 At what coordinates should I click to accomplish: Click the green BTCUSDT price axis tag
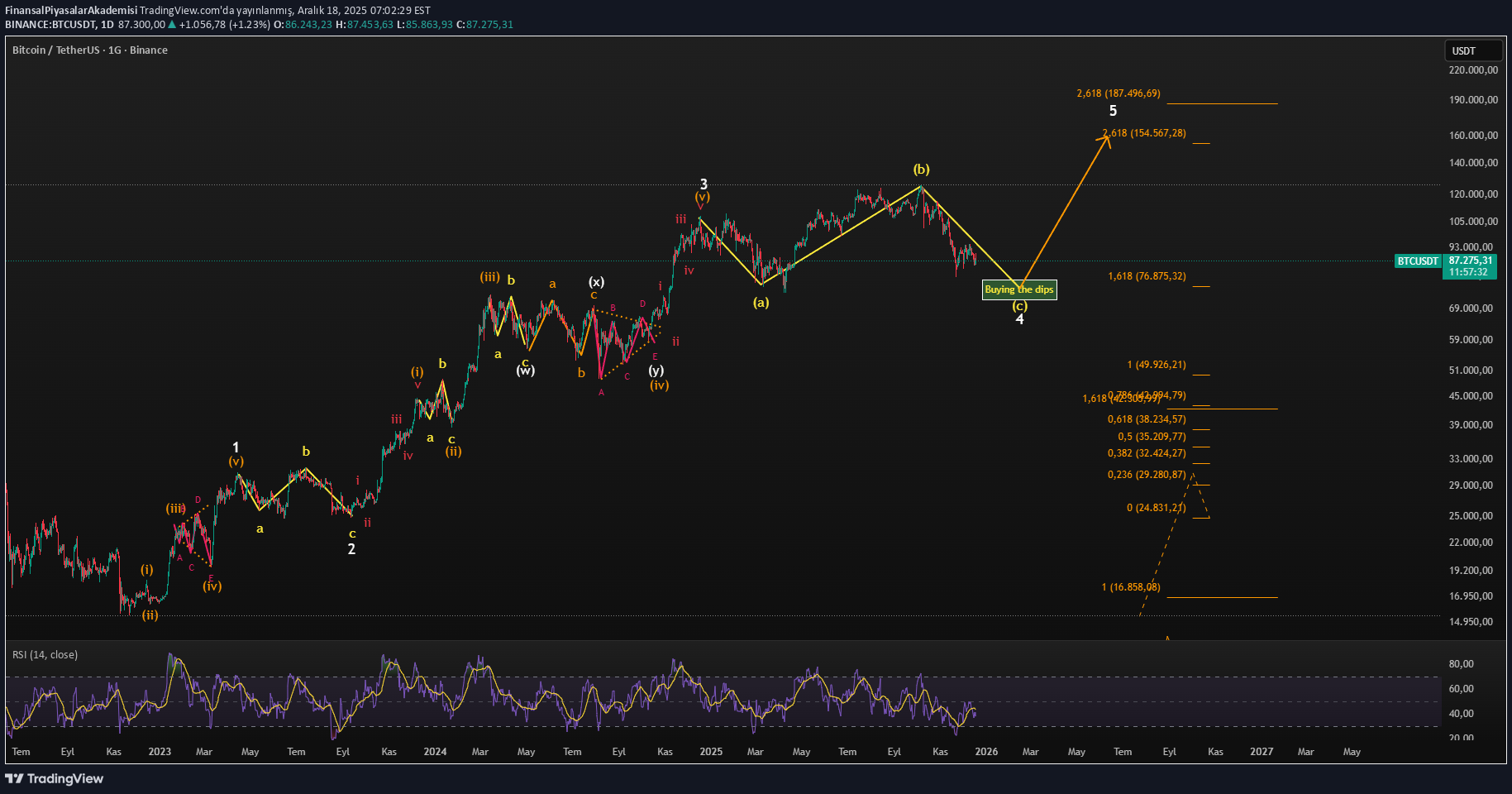point(1418,261)
